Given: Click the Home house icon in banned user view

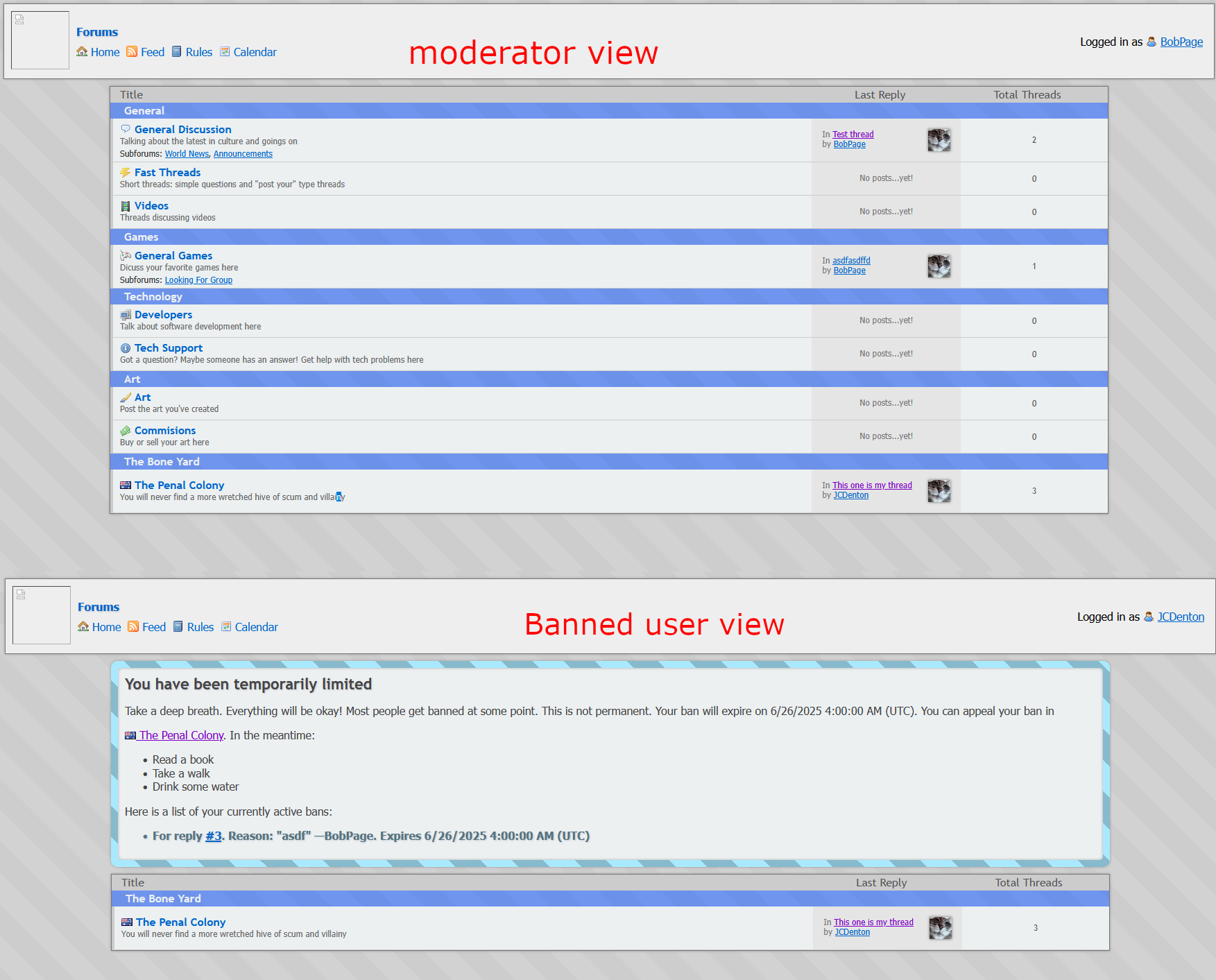Looking at the screenshot, I should 83,627.
